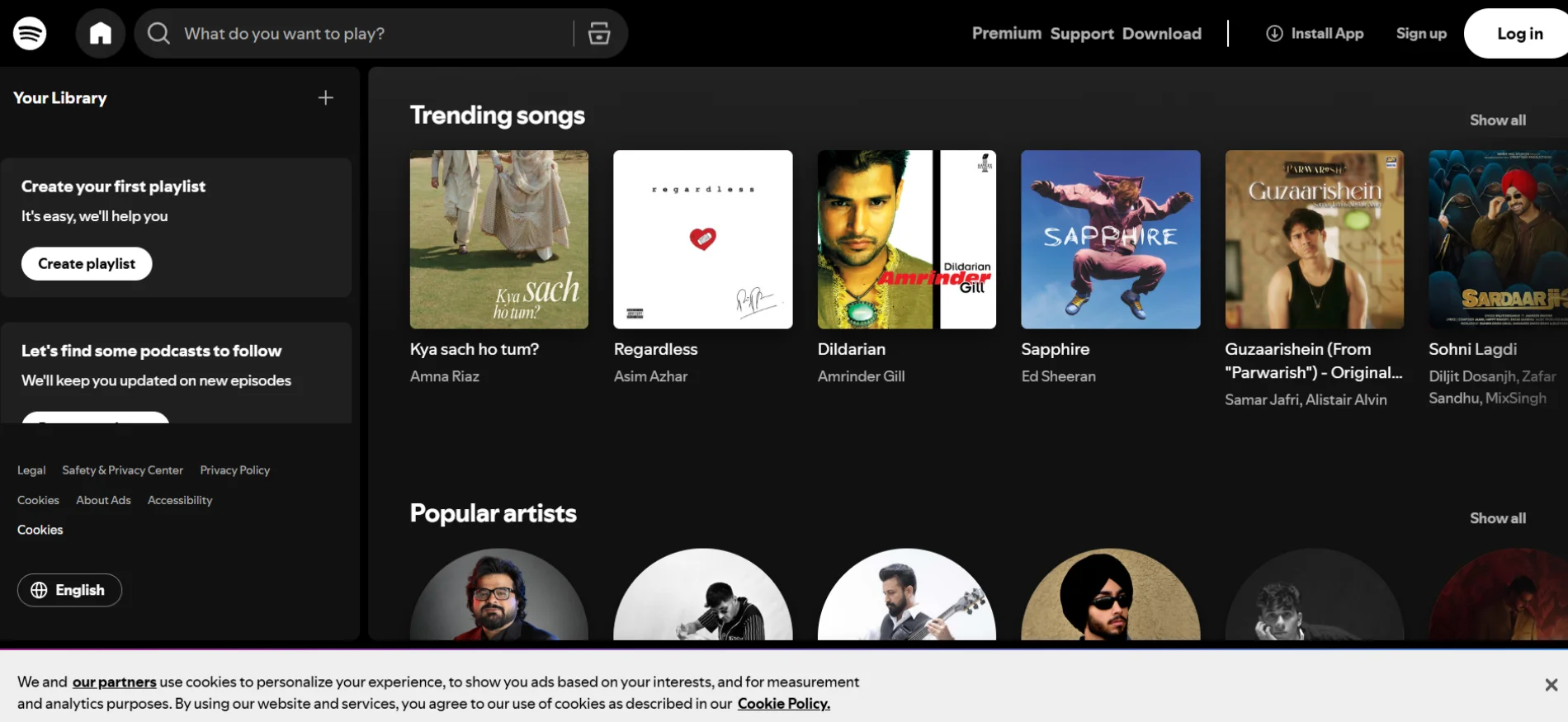The width and height of the screenshot is (1568, 722).
Task: Click the Trending songs heading
Action: [x=498, y=116]
